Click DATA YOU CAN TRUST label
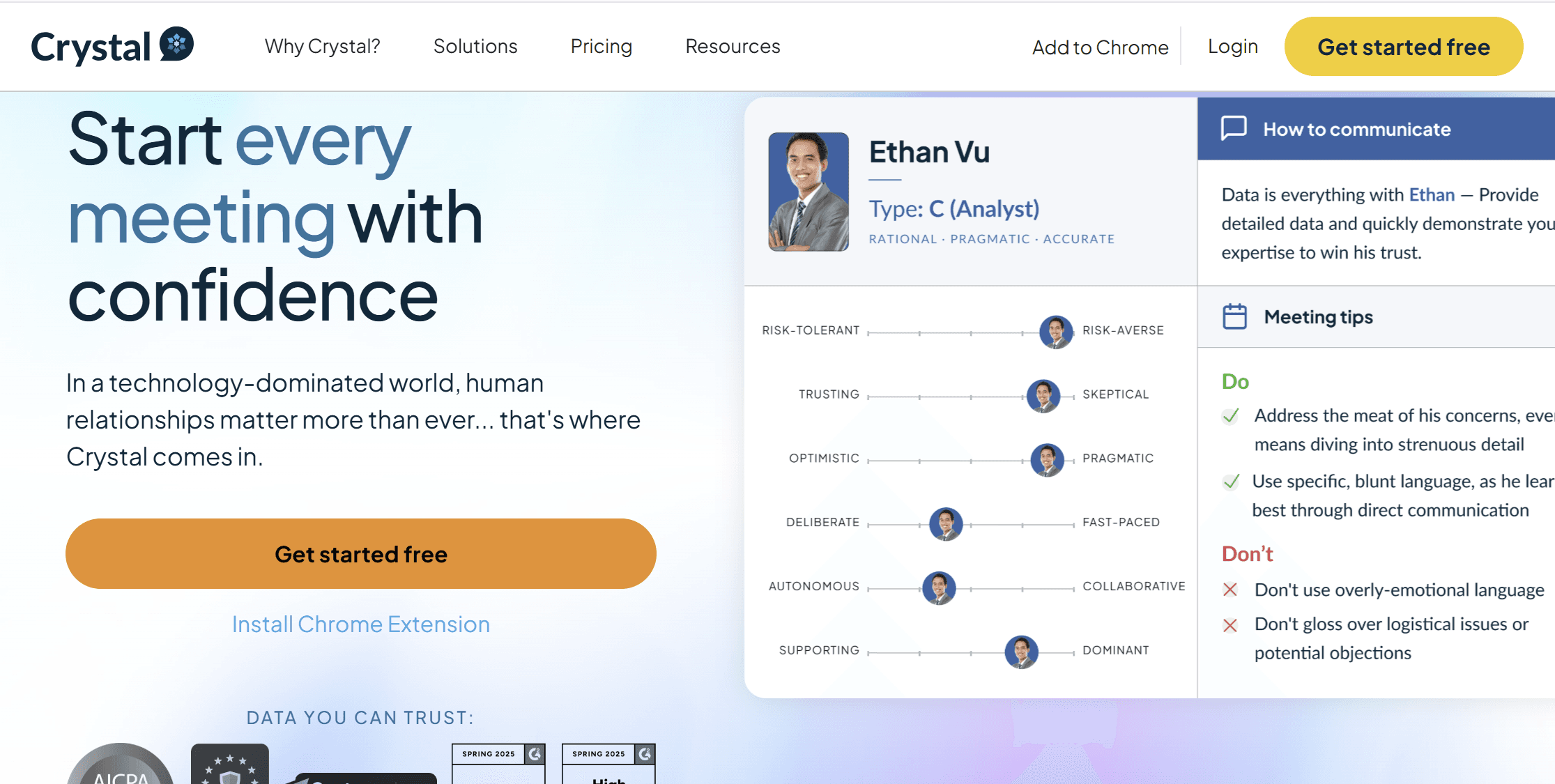Screen dimensions: 1555x784 coord(360,718)
